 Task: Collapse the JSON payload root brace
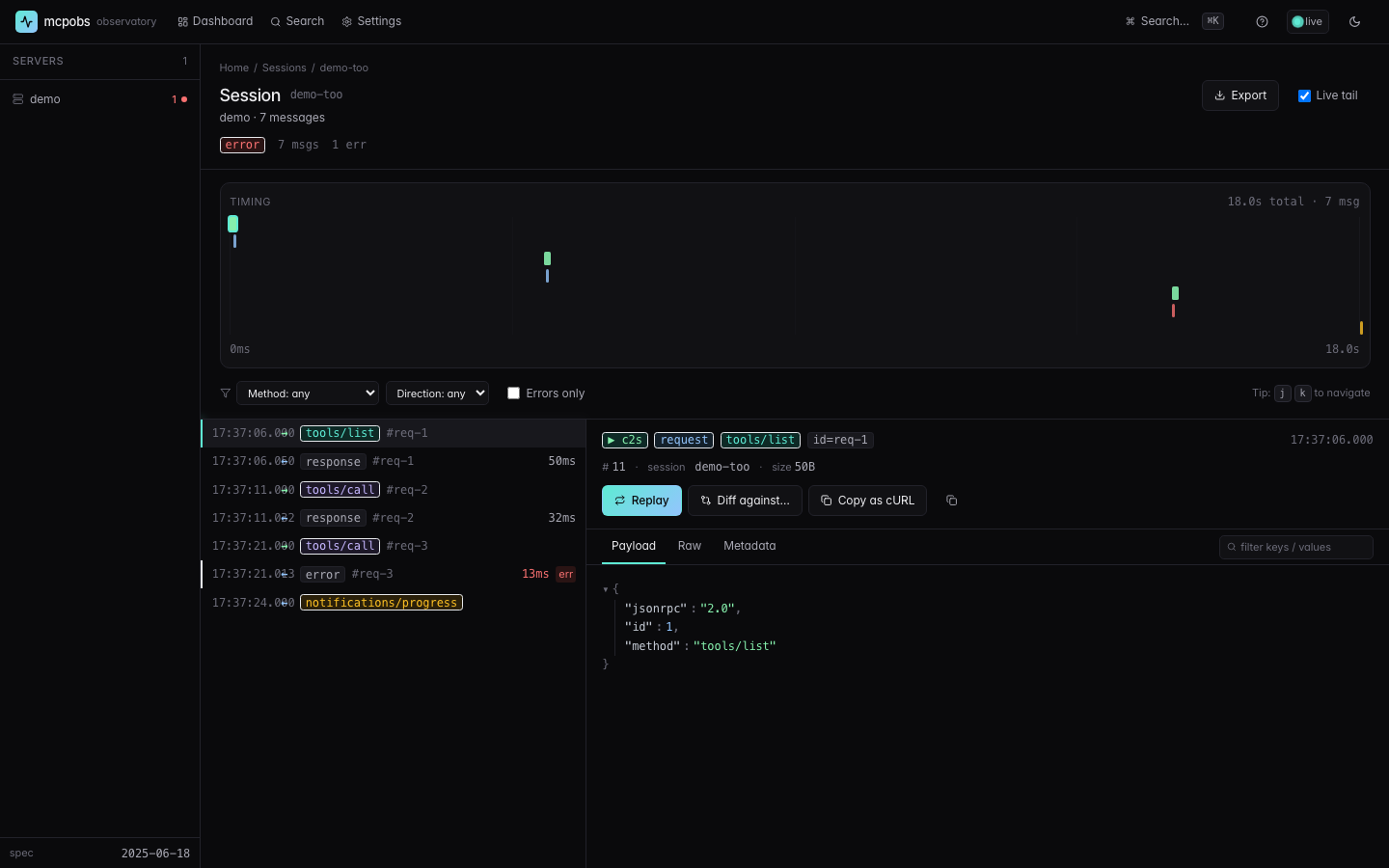point(606,589)
